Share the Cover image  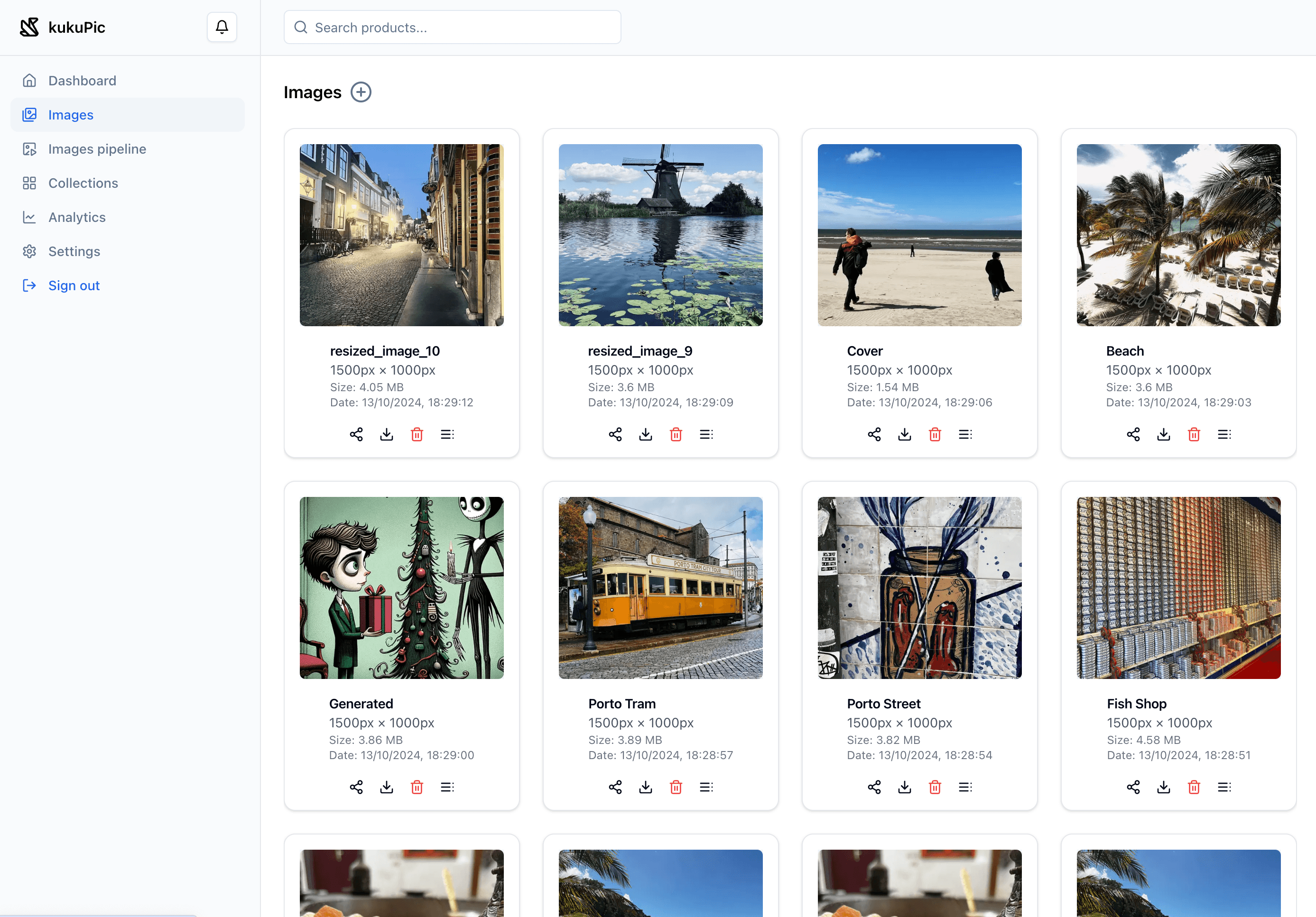pos(874,435)
